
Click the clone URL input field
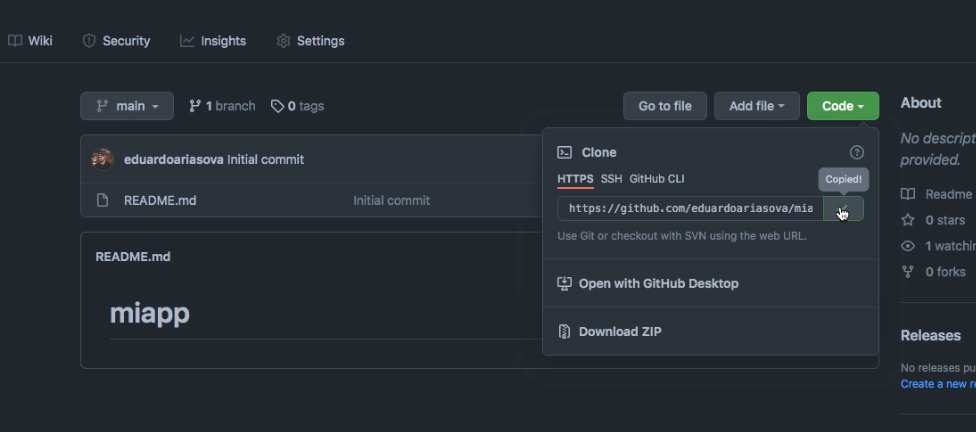pos(690,209)
